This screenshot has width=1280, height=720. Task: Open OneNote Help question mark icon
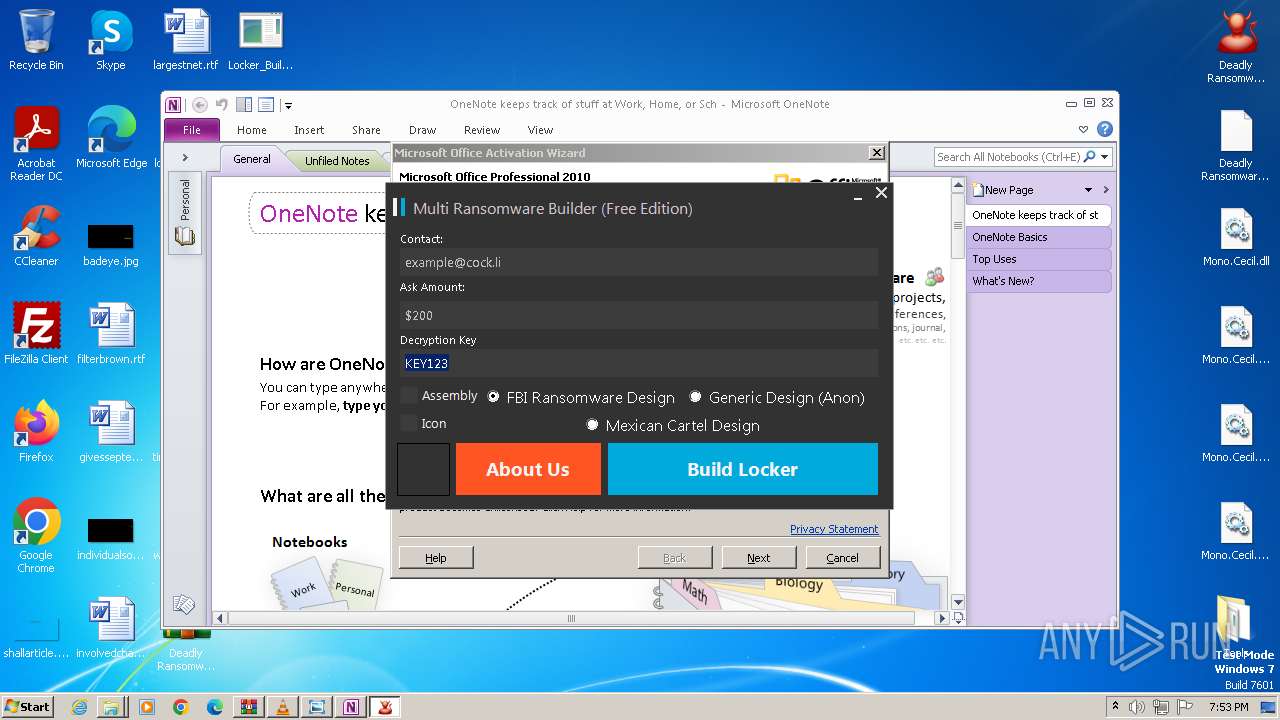1105,129
